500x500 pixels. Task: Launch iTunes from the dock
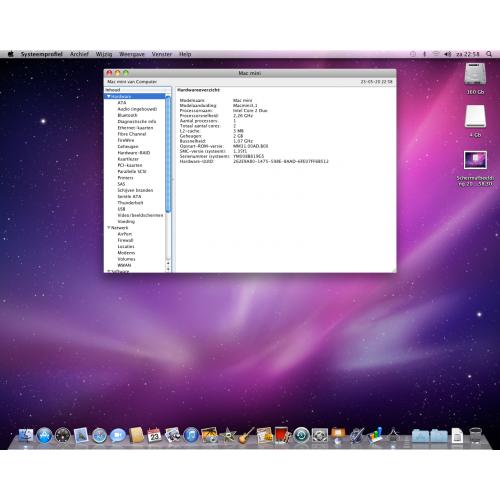point(191,435)
